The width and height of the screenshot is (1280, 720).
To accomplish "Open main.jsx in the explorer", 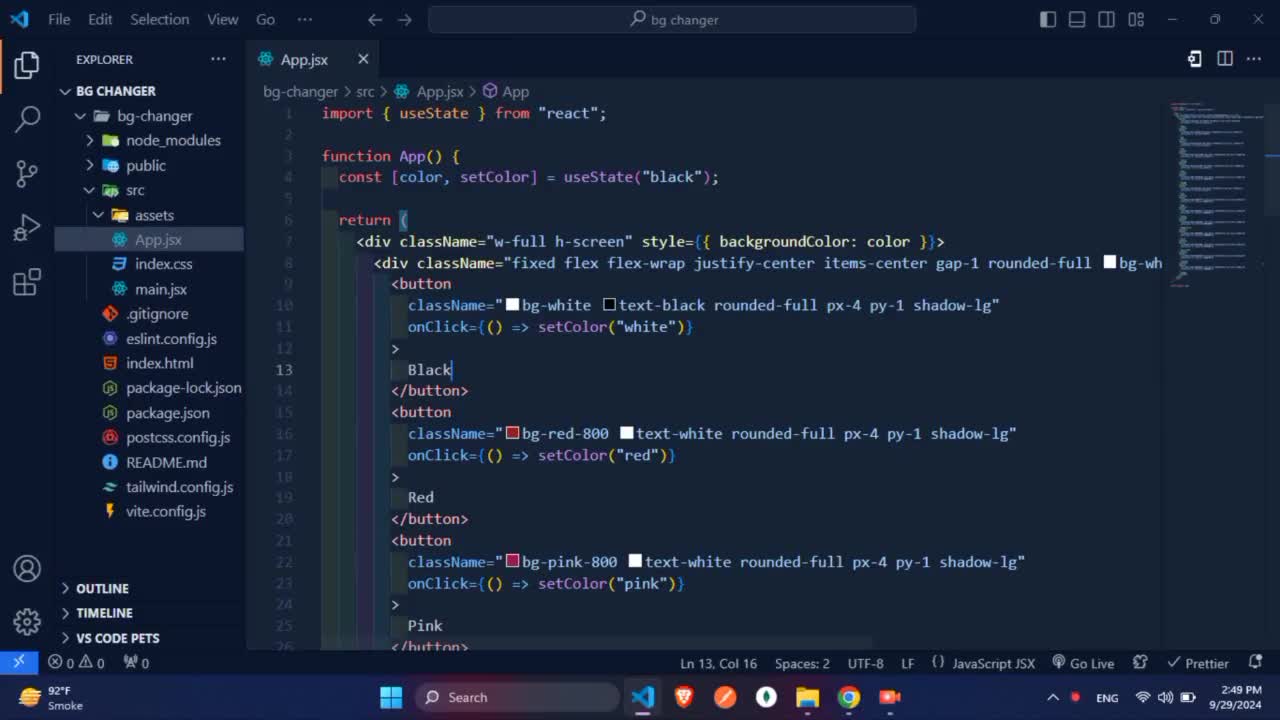I will coord(148,289).
